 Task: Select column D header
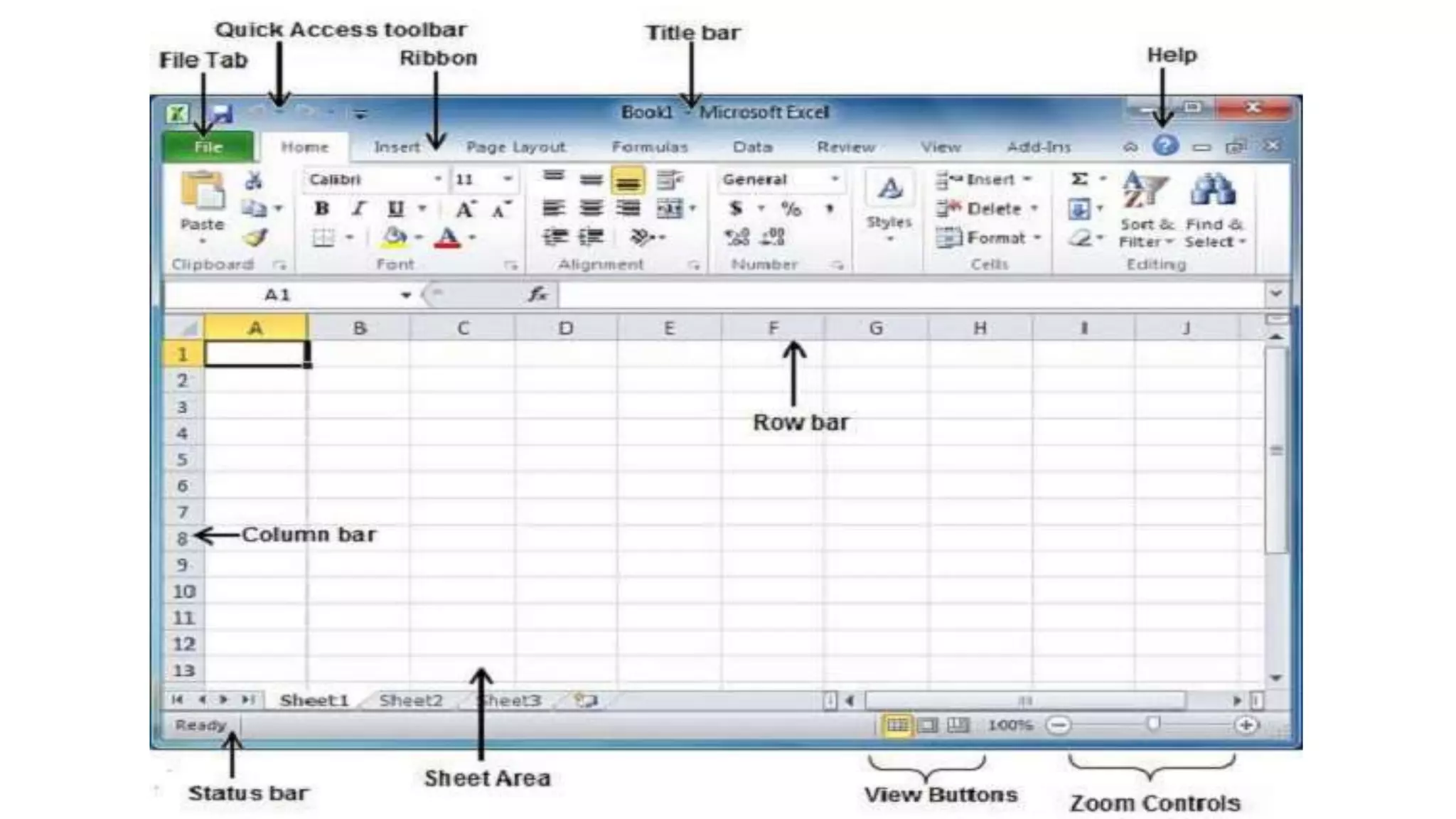[x=566, y=328]
